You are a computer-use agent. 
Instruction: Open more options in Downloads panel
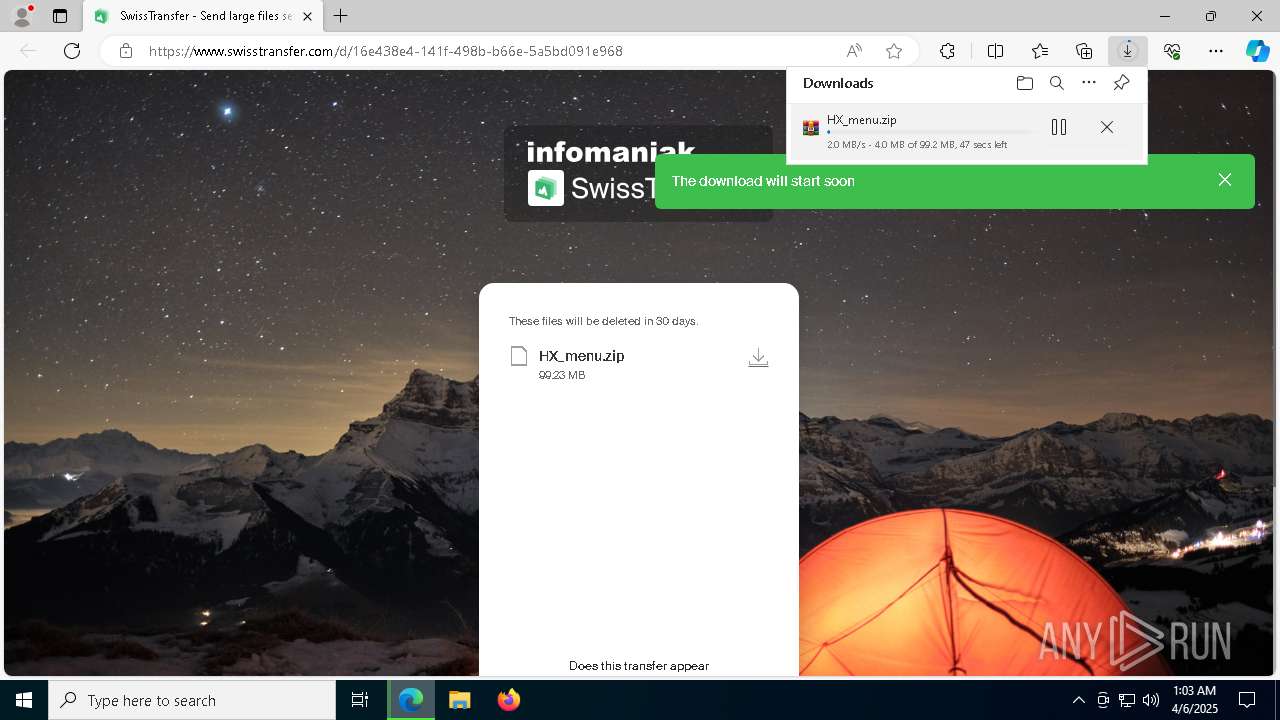pos(1089,83)
